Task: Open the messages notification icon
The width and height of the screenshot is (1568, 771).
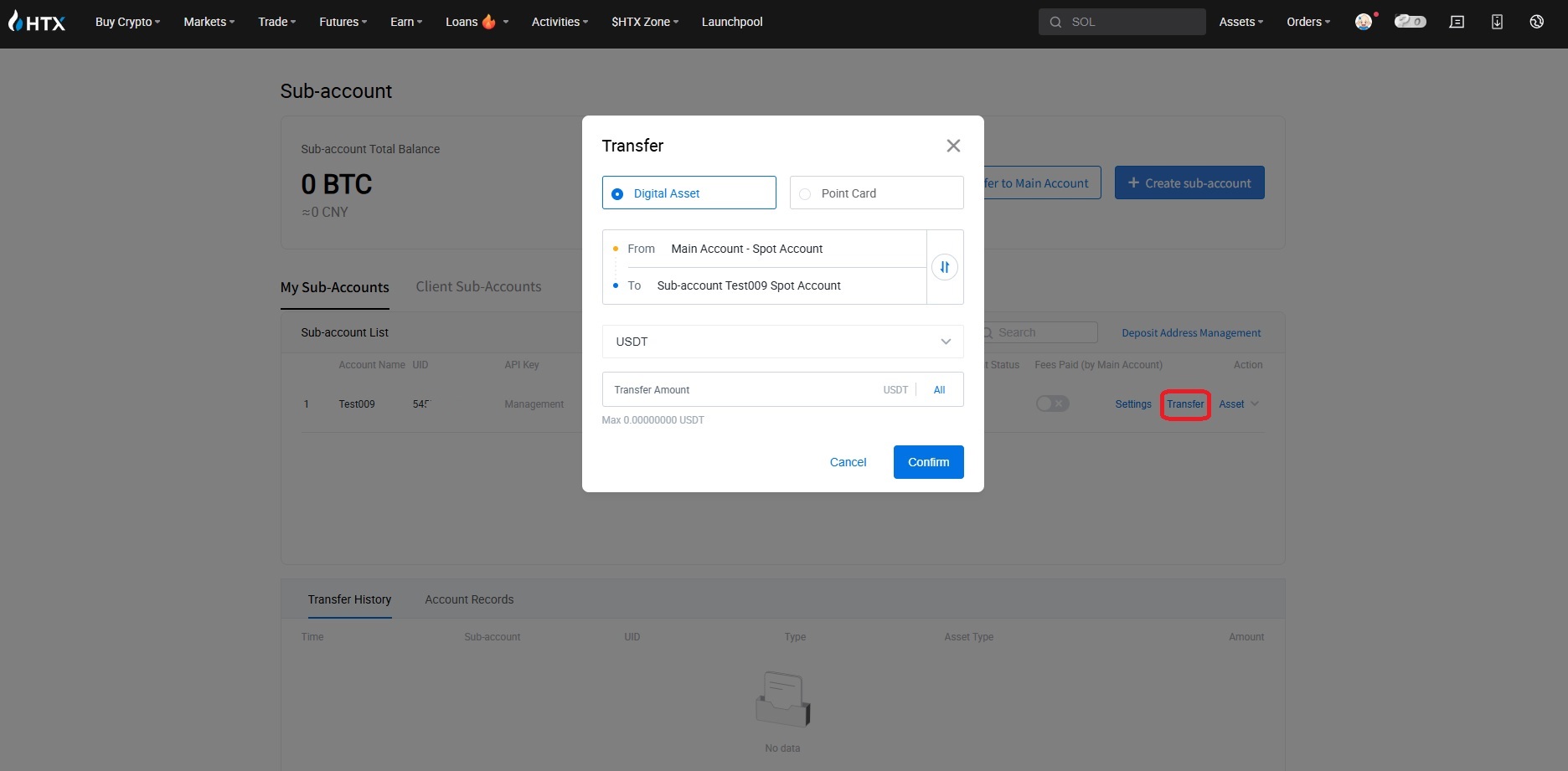Action: [1457, 22]
